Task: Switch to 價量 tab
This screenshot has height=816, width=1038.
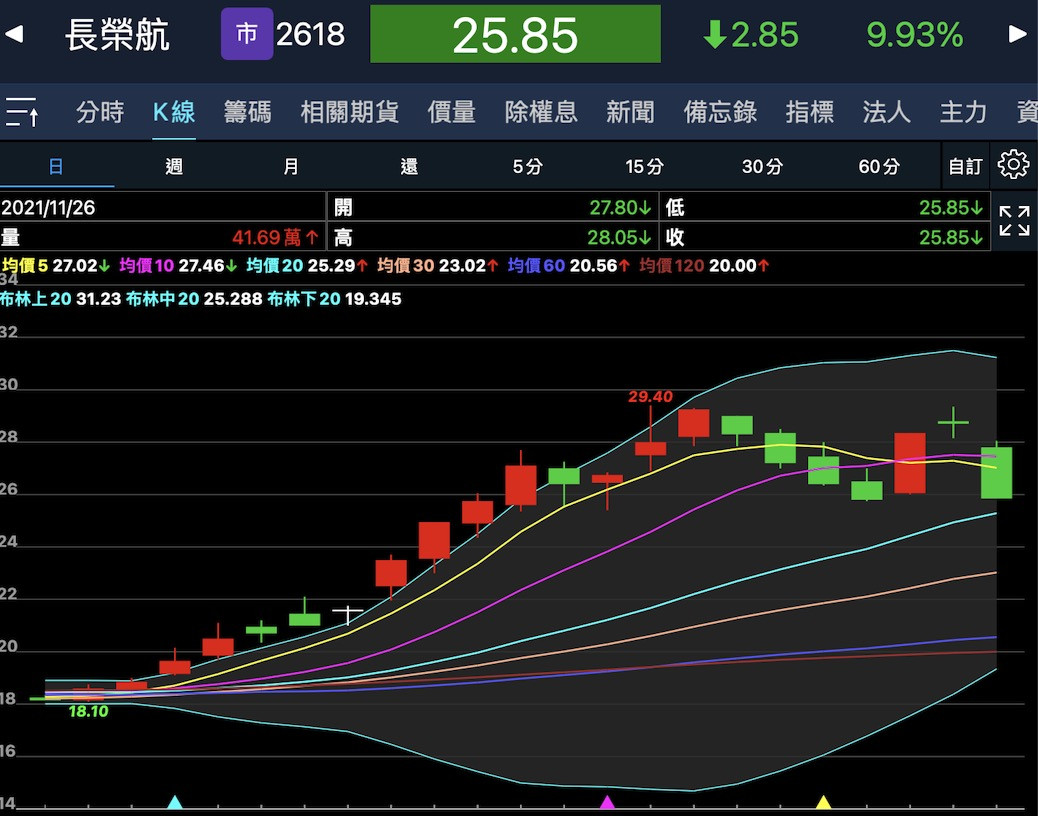Action: click(451, 112)
